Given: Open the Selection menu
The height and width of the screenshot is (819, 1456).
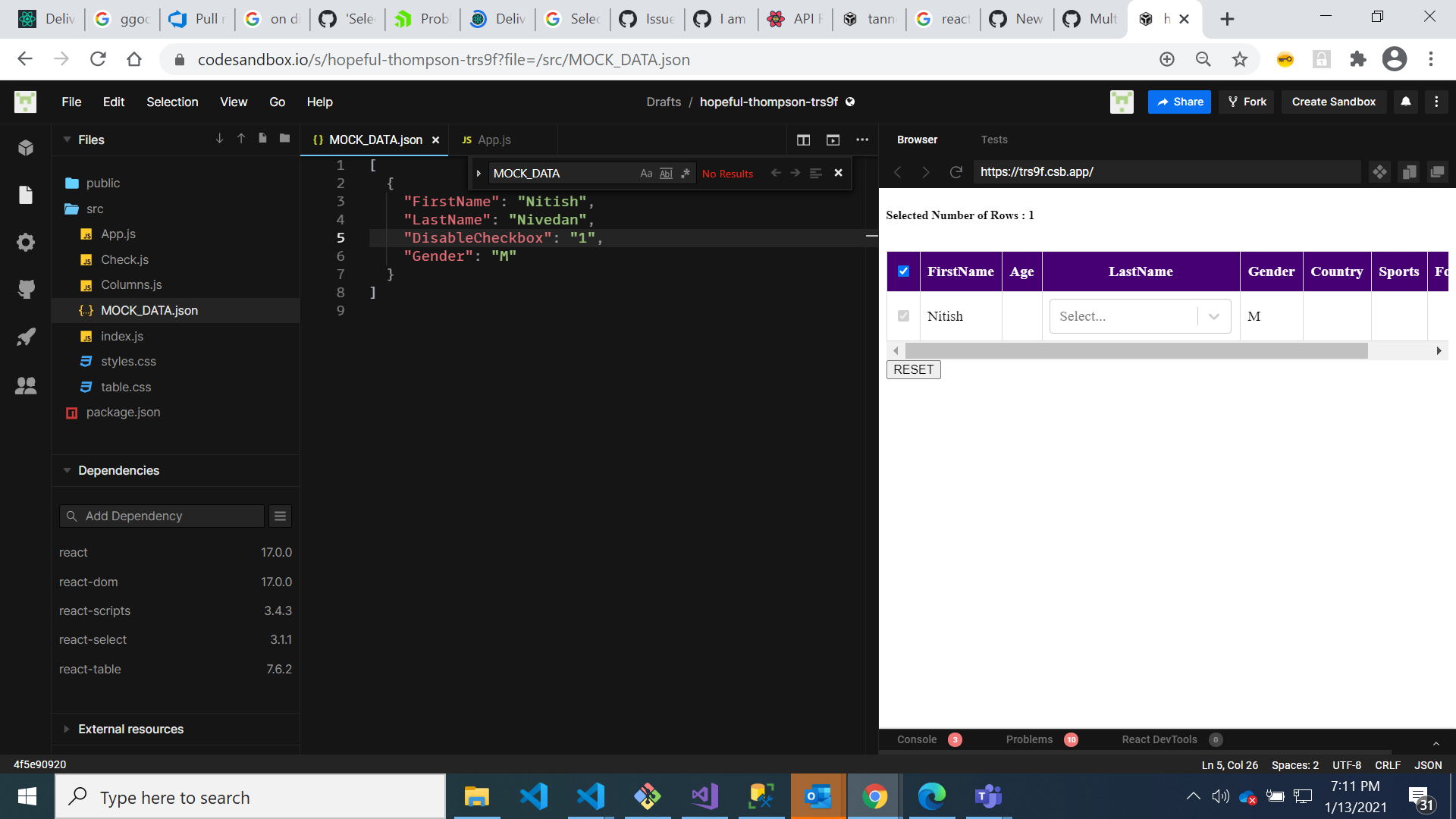Looking at the screenshot, I should (172, 102).
